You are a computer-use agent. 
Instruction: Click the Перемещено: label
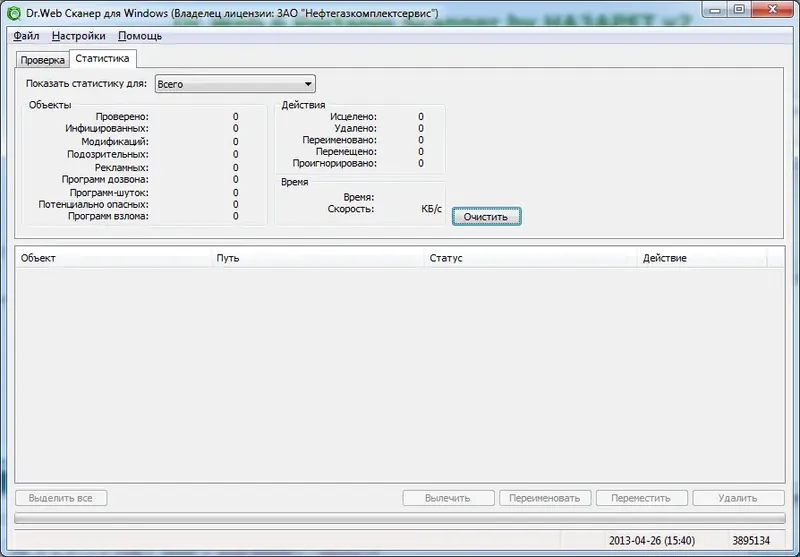[x=346, y=151]
